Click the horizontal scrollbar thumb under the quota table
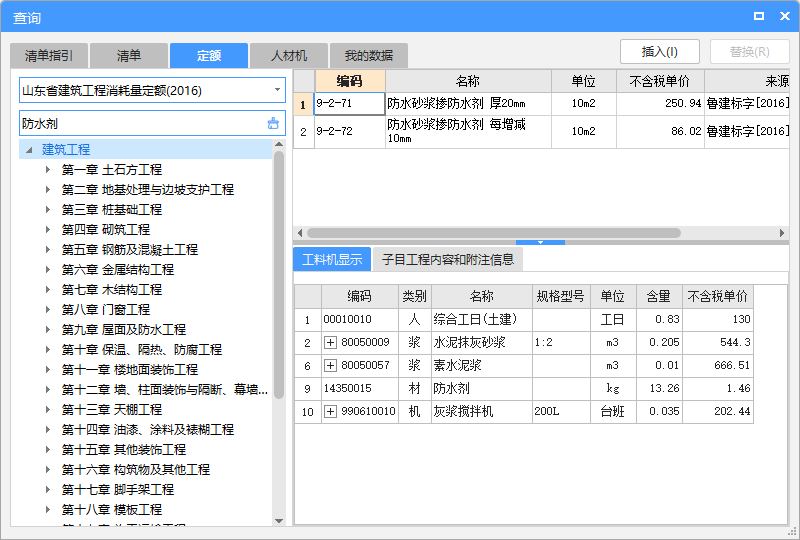The width and height of the screenshot is (800, 540). click(x=493, y=233)
